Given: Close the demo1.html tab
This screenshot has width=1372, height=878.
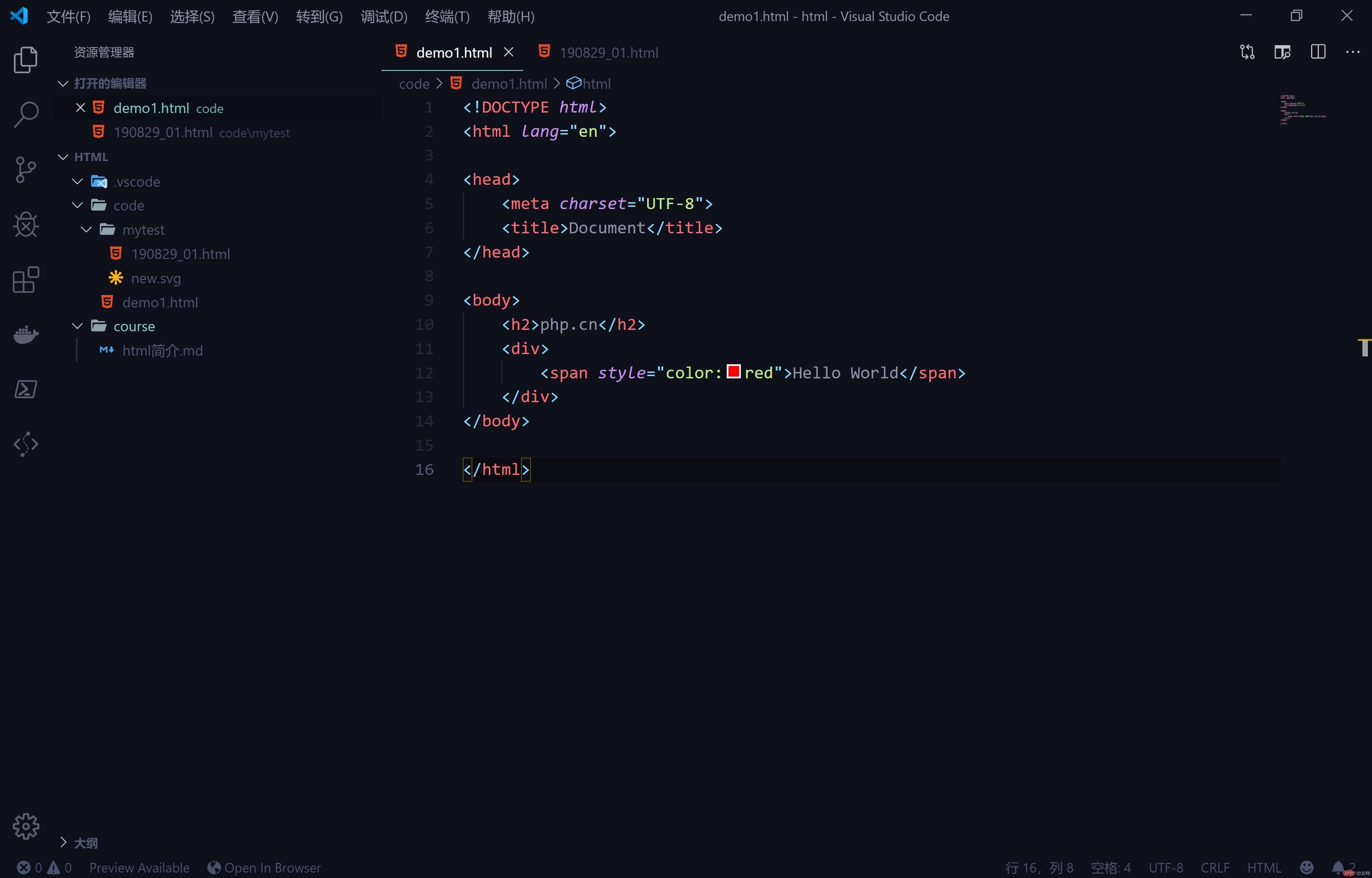Looking at the screenshot, I should 508,52.
